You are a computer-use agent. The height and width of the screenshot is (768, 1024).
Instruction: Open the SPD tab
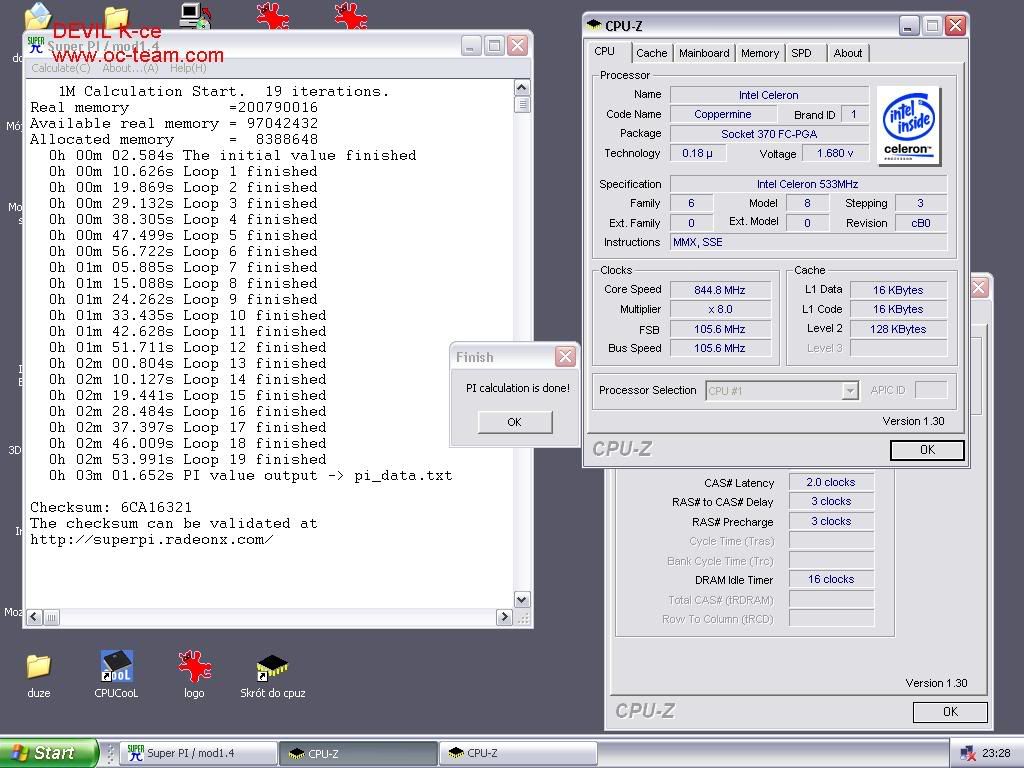tap(801, 53)
